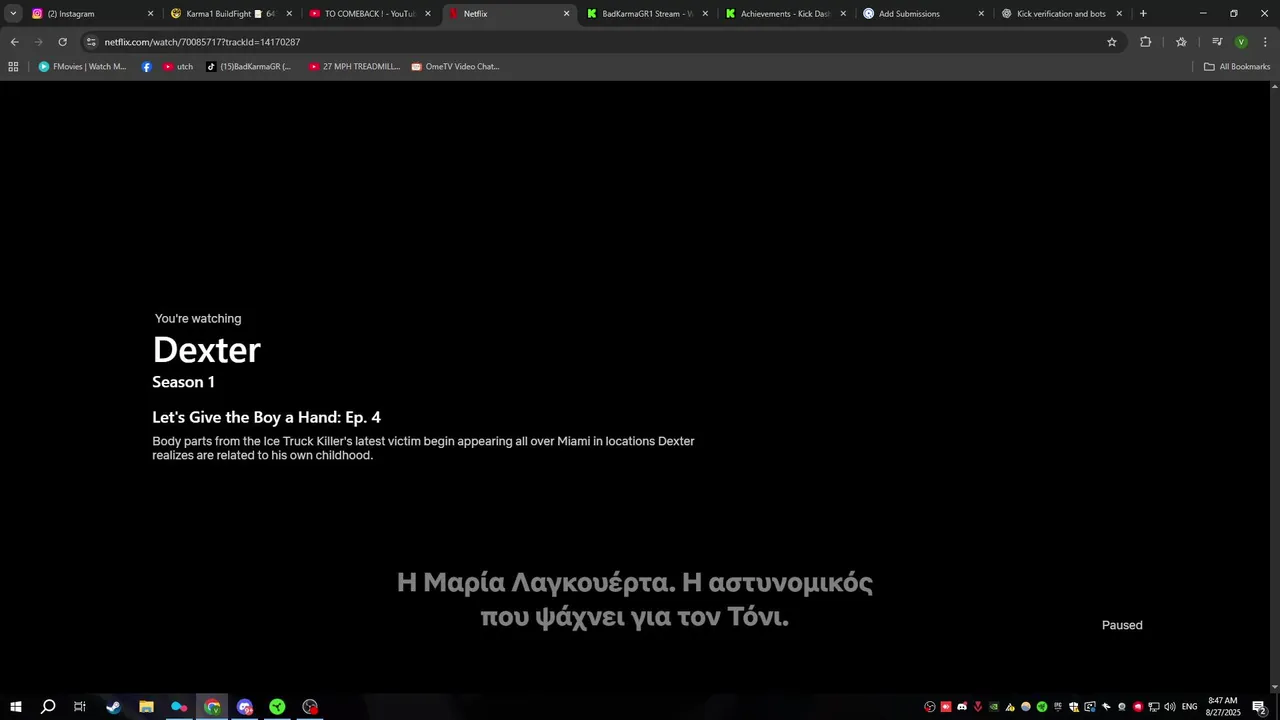Click the netflix.com address bar URL
The width and height of the screenshot is (1280, 720).
coord(202,42)
